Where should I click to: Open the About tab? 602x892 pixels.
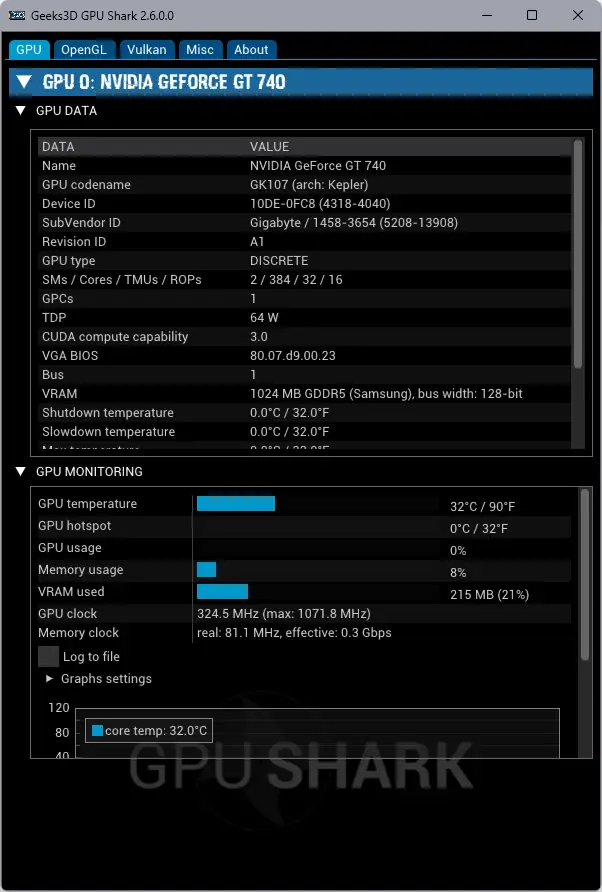(251, 49)
